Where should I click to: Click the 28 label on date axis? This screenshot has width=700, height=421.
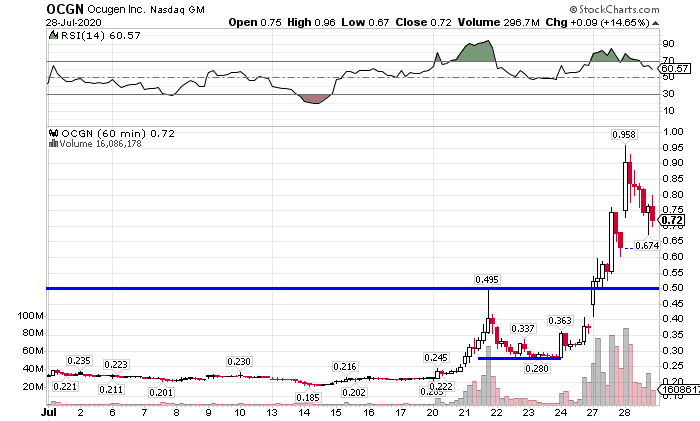624,412
